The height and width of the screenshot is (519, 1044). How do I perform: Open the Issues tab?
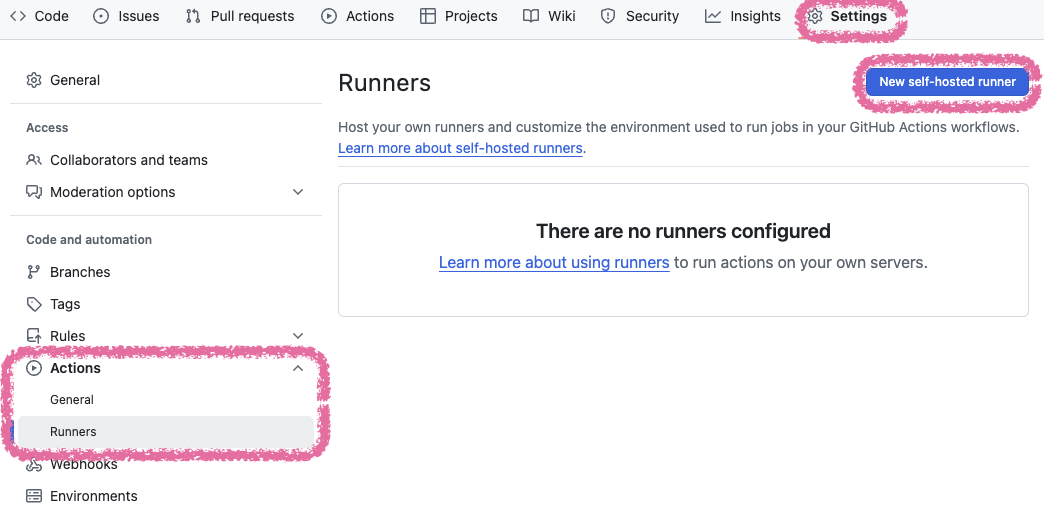click(127, 16)
